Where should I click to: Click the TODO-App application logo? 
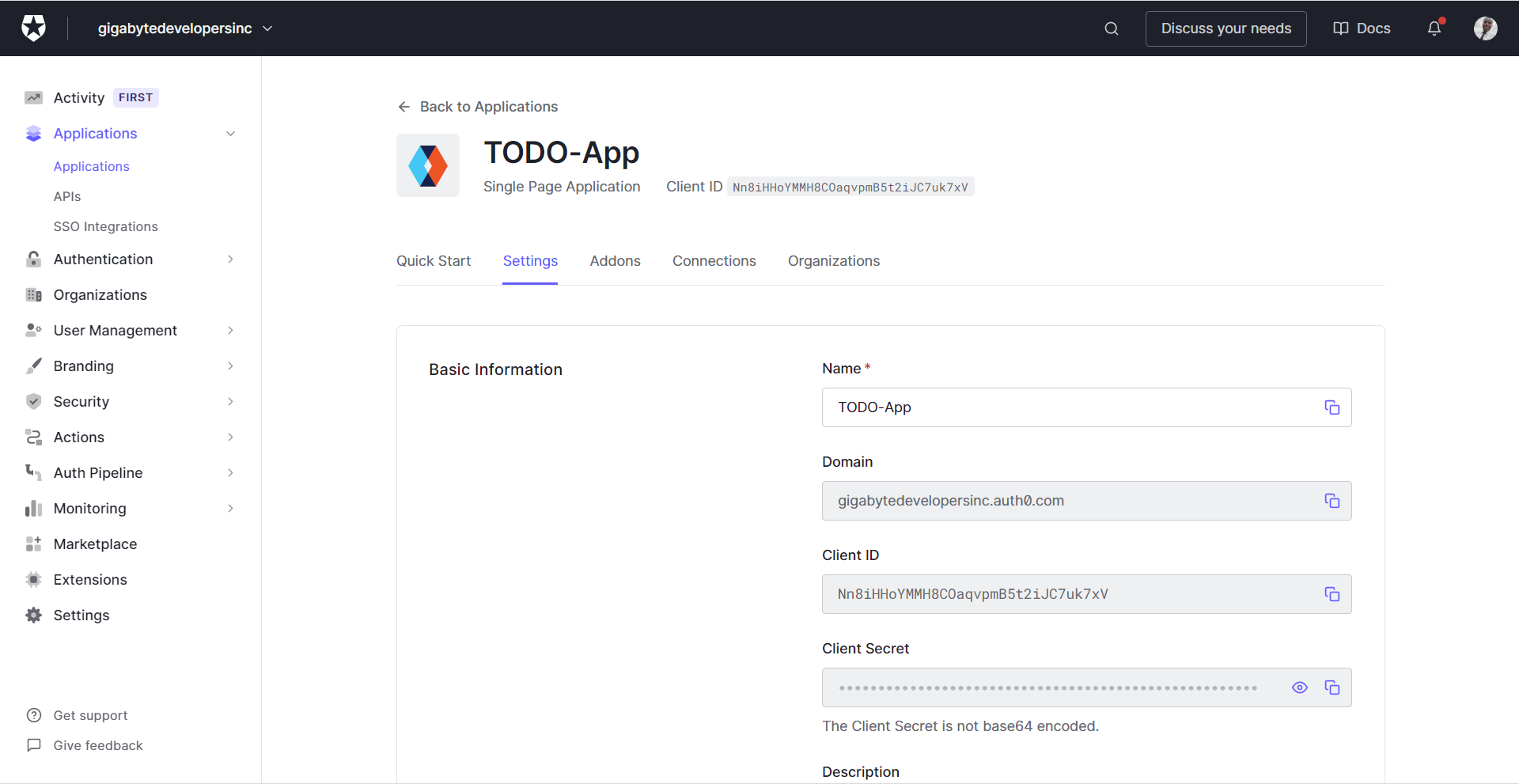click(x=428, y=165)
